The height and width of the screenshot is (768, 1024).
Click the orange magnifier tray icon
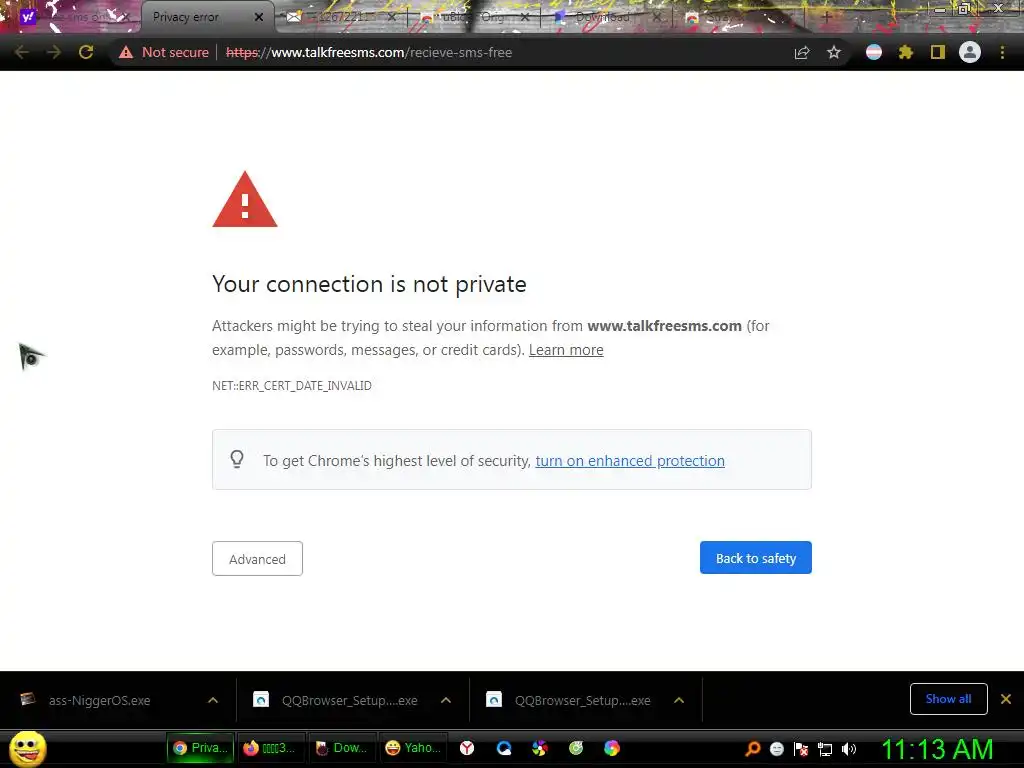[x=753, y=749]
